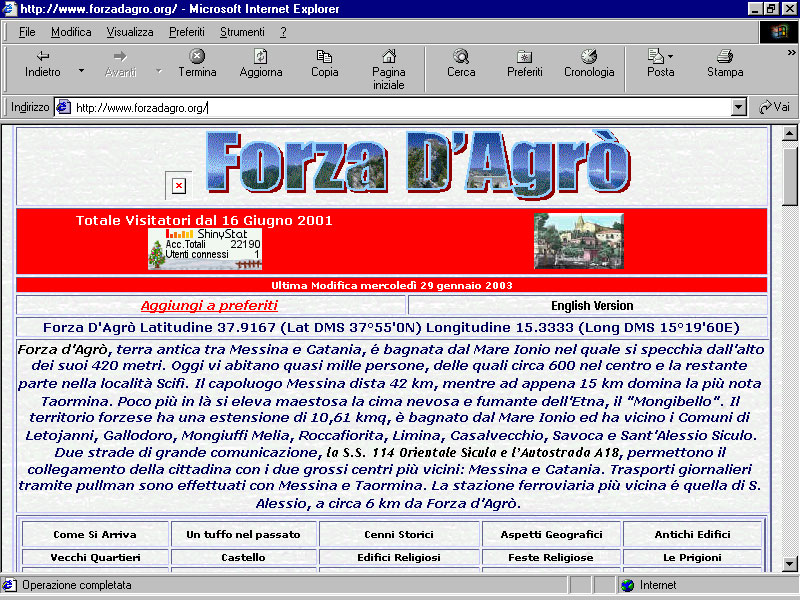This screenshot has height=600, width=800.
Task: Open the English Version link
Action: (592, 306)
